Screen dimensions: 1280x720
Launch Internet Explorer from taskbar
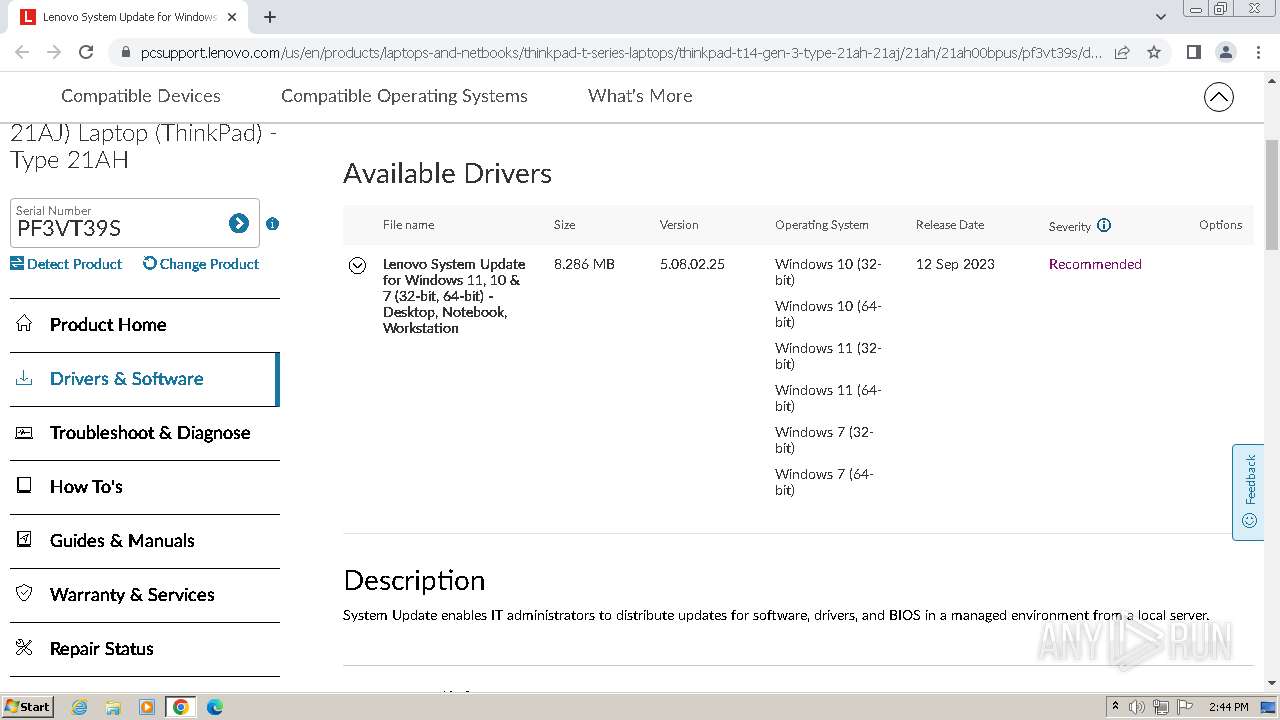80,707
